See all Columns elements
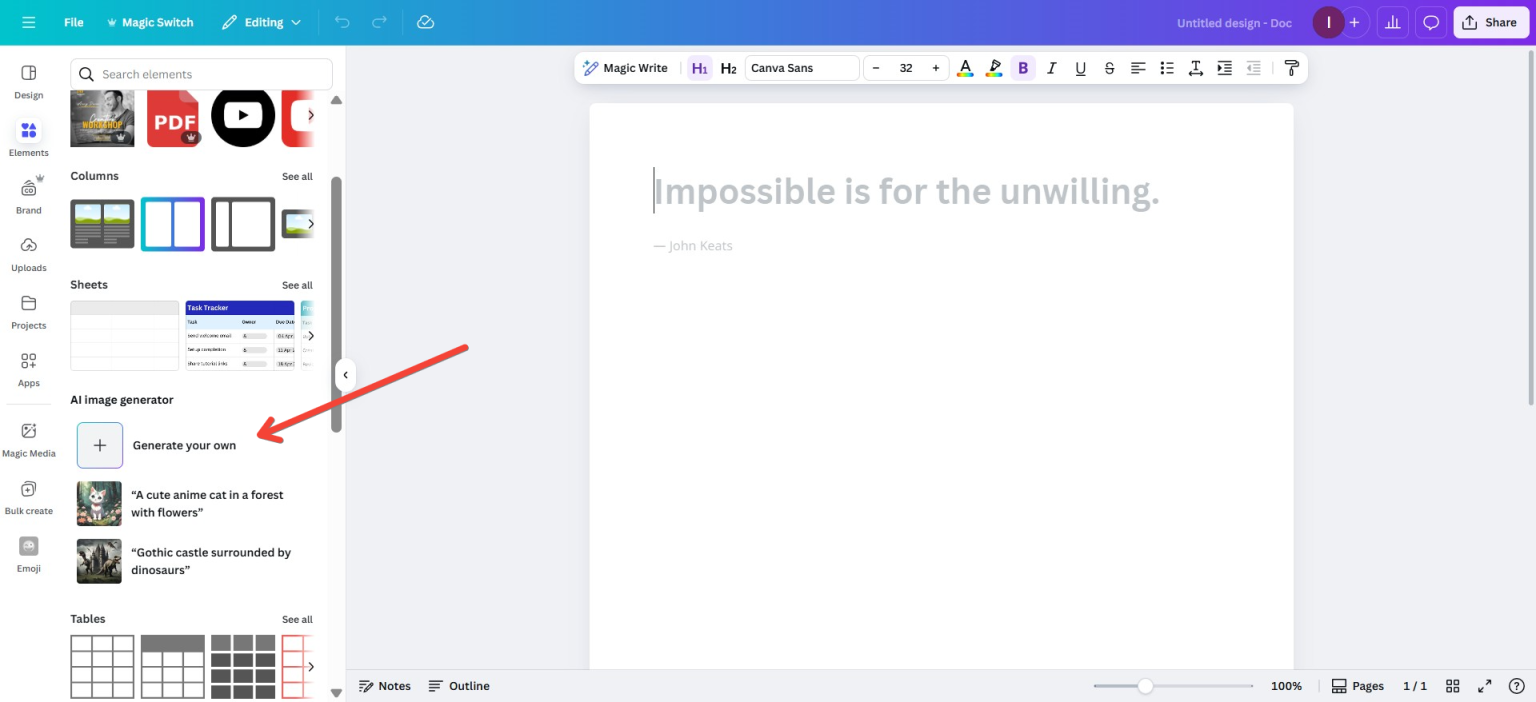Viewport: 1536px width, 702px height. coord(297,177)
